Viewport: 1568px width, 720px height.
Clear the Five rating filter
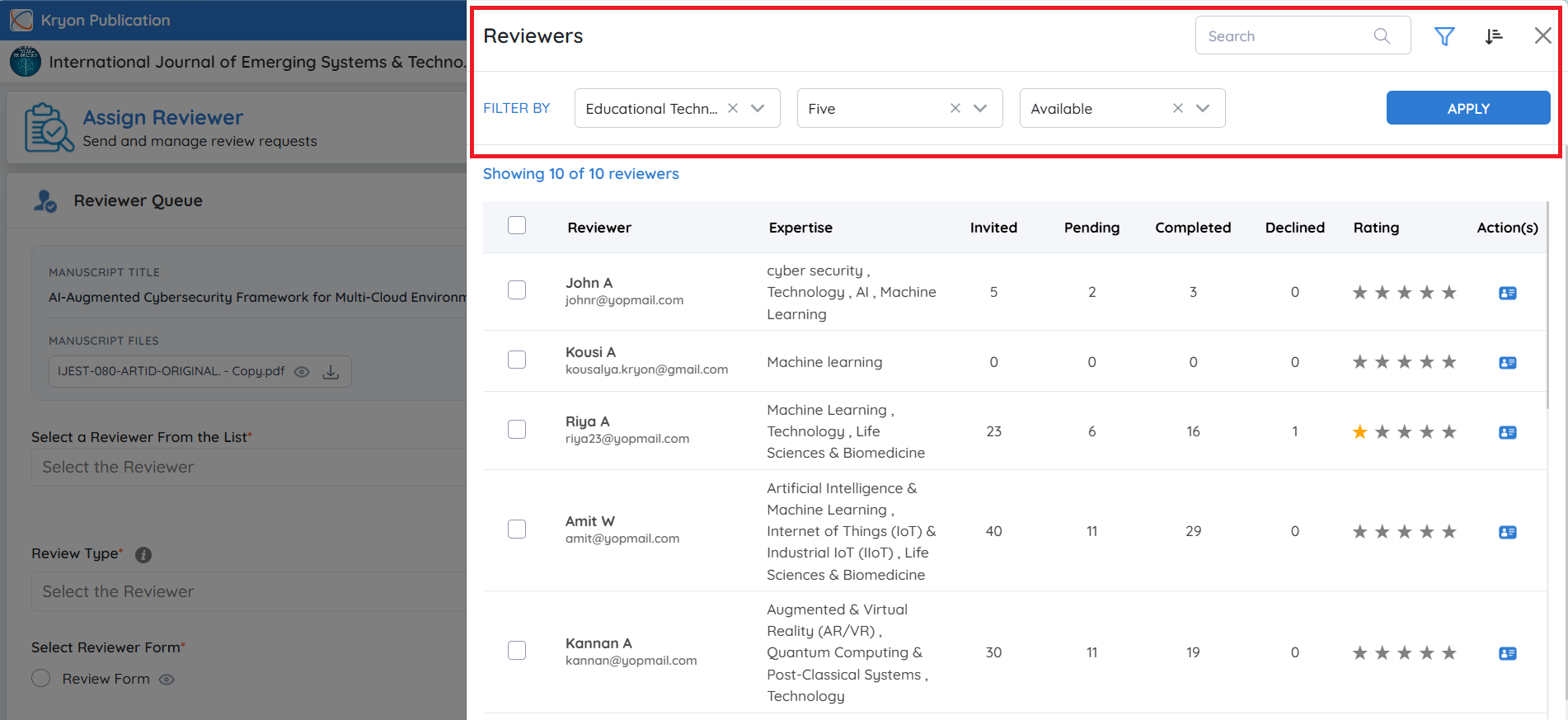955,108
